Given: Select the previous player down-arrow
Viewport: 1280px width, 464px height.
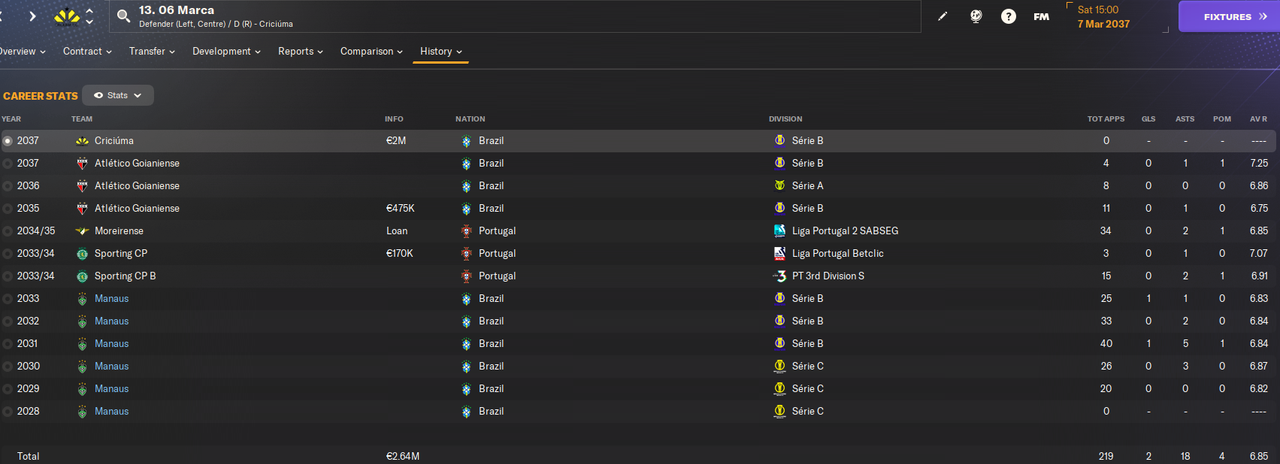Looking at the screenshot, I should tap(90, 22).
